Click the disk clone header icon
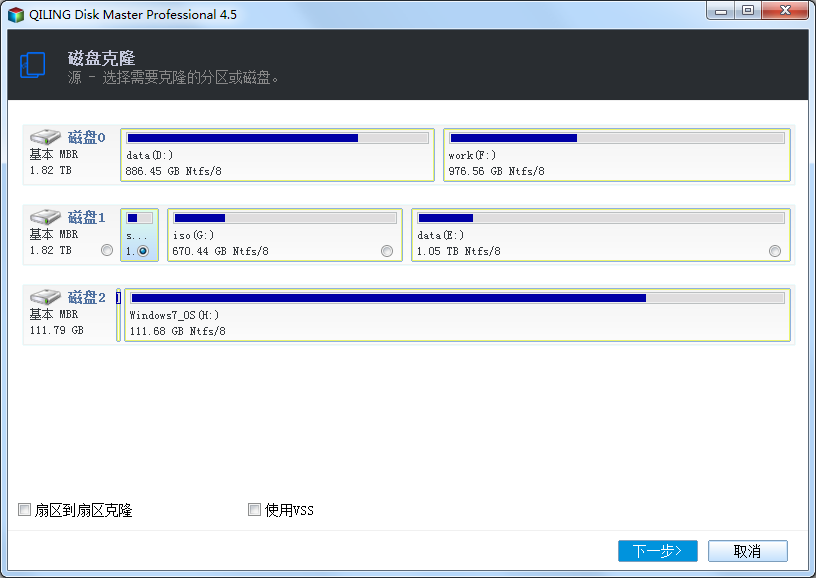 pos(32,66)
